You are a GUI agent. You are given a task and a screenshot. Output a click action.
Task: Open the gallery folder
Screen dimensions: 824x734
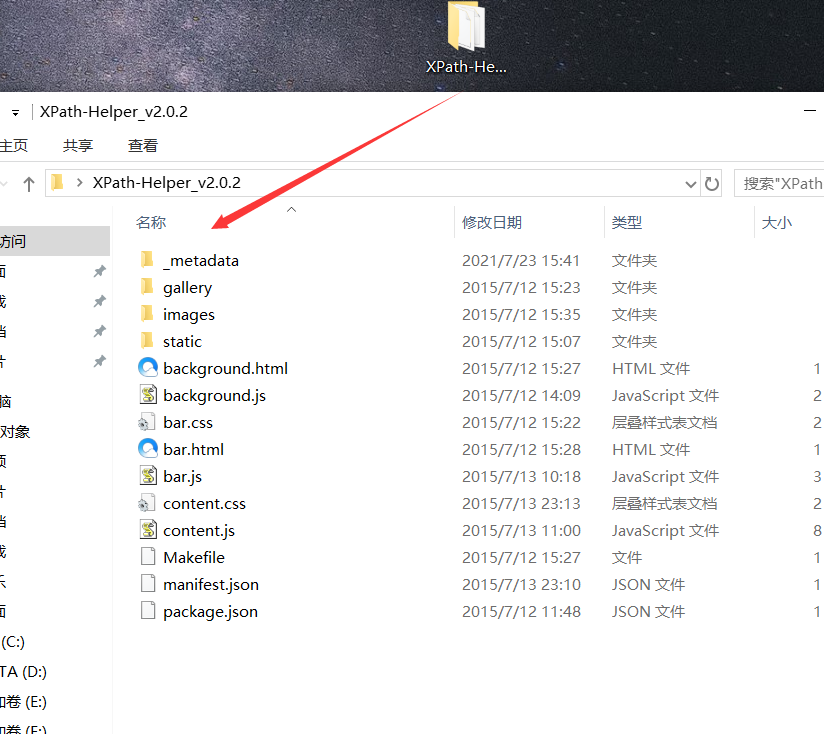tap(186, 287)
